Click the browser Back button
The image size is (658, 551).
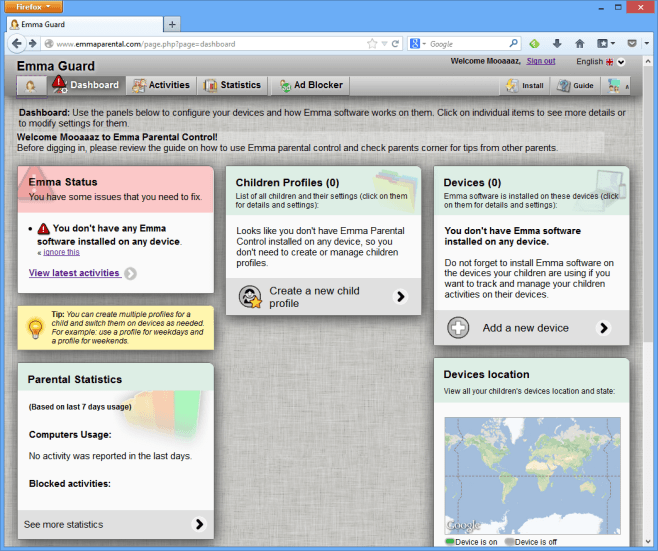point(17,44)
